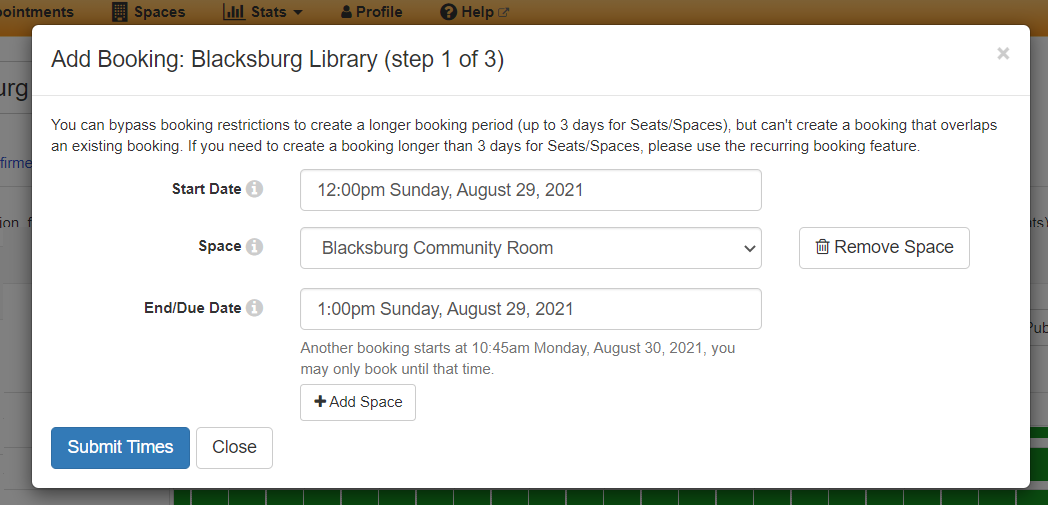Click the Start Date info icon
Screen dimensions: 1048x505
[254, 189]
